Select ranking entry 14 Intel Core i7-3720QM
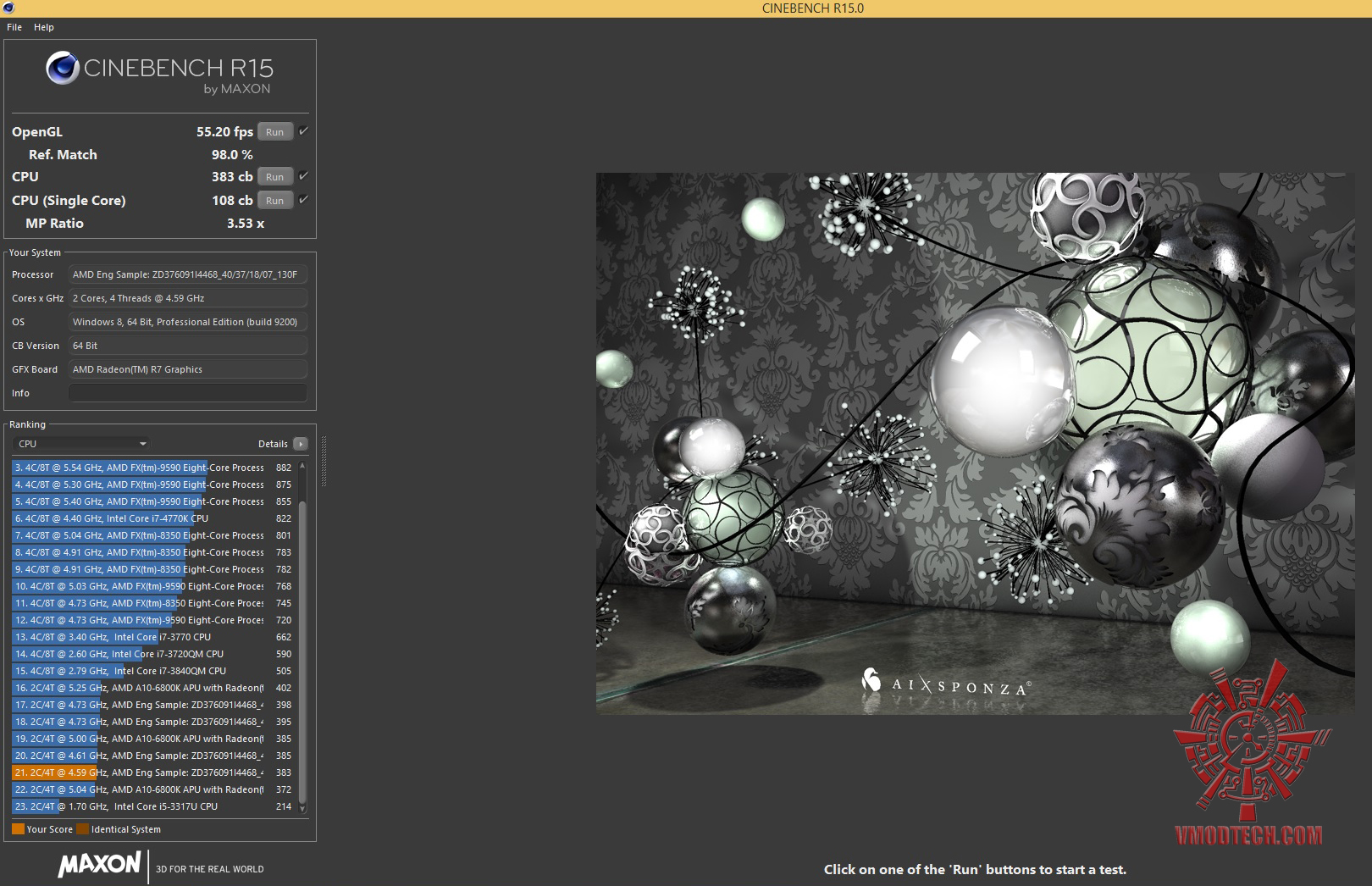The height and width of the screenshot is (886, 1372). 152,654
